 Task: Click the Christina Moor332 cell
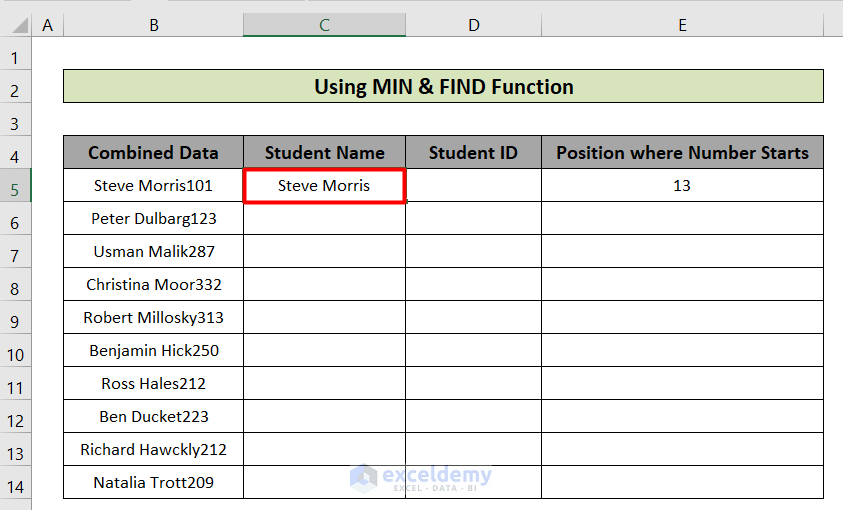[x=153, y=284]
